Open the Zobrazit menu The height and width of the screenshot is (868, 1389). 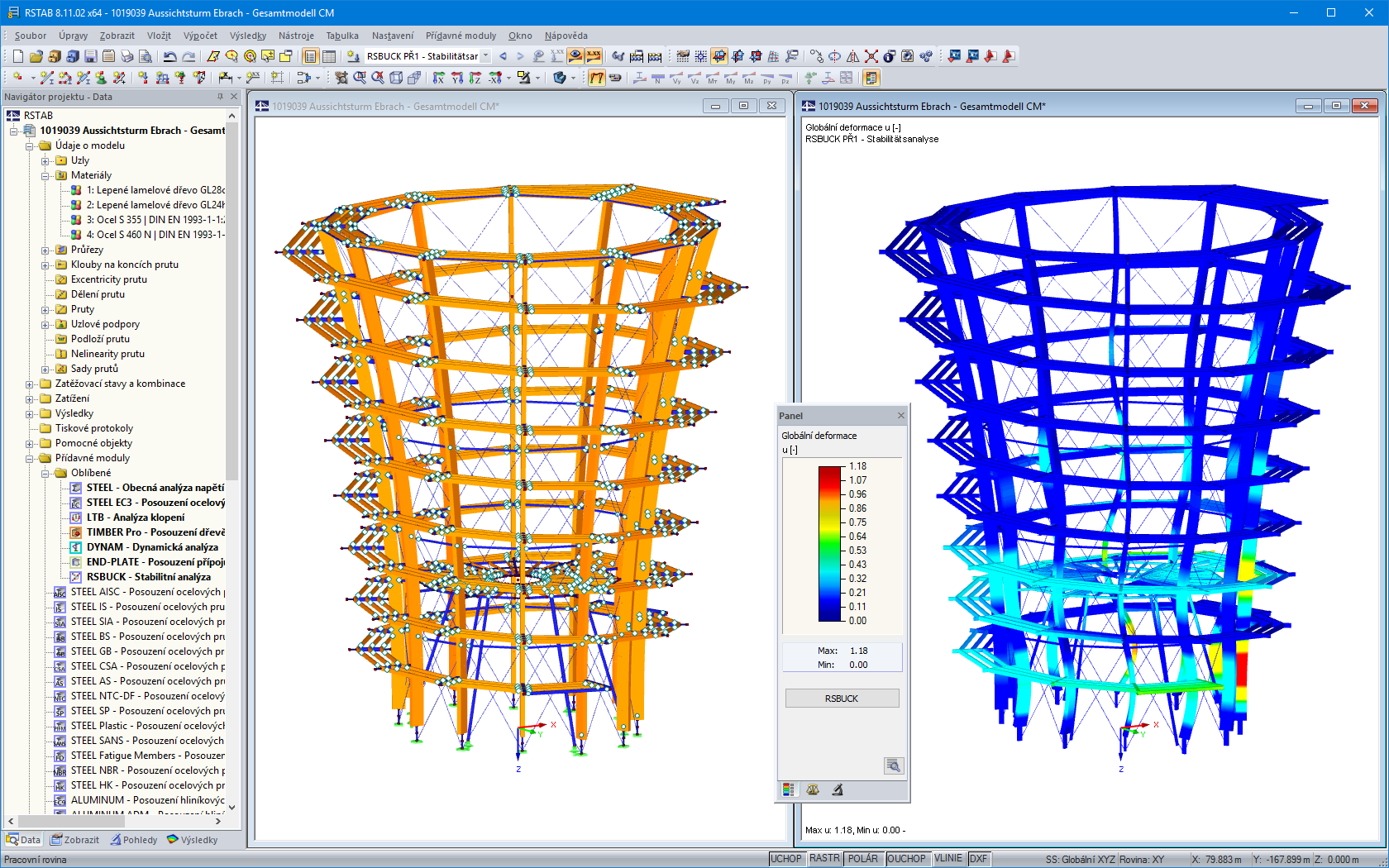117,36
